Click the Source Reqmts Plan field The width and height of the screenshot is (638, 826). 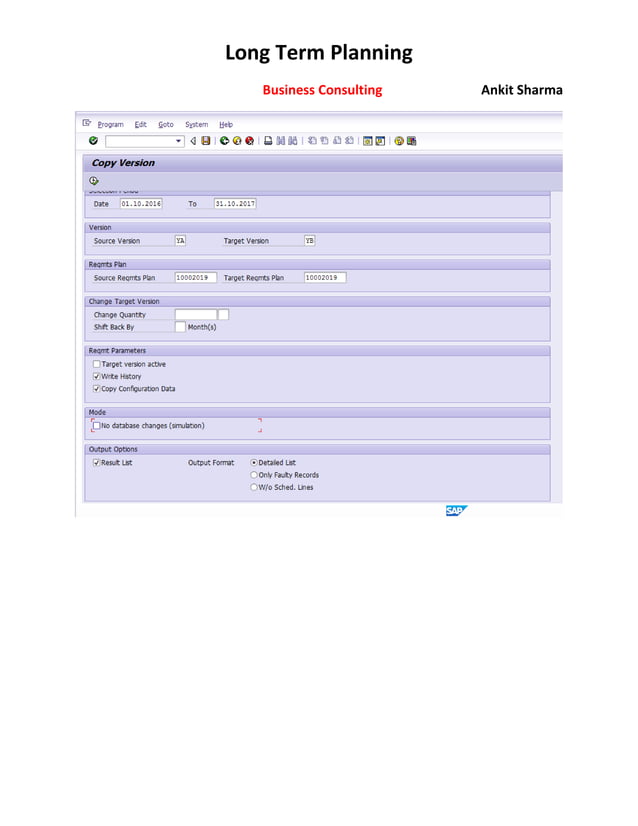click(x=195, y=277)
